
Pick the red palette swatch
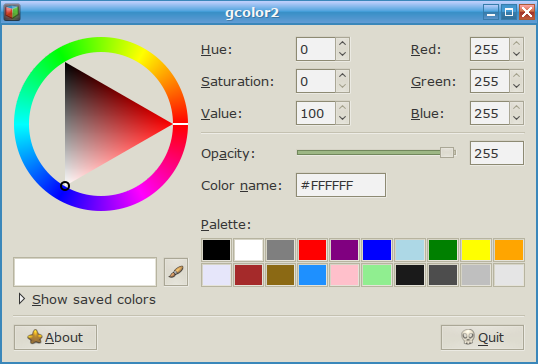pyautogui.click(x=312, y=250)
